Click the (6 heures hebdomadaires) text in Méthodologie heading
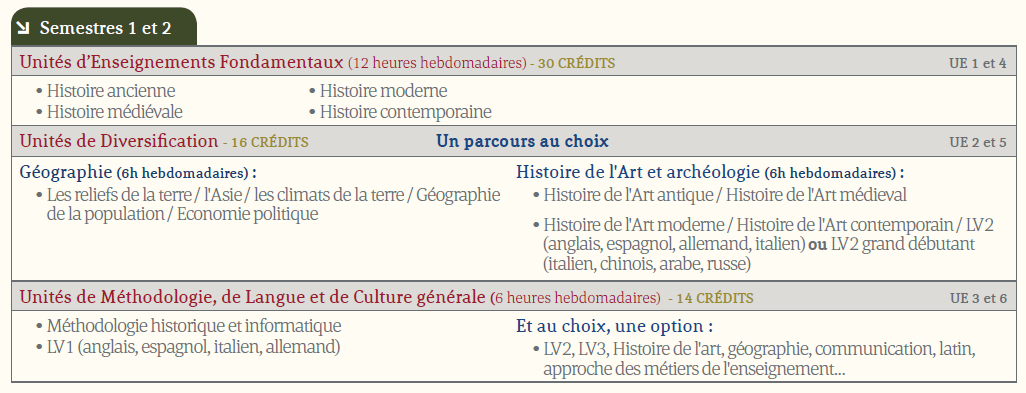The width and height of the screenshot is (1026, 393). (x=576, y=298)
